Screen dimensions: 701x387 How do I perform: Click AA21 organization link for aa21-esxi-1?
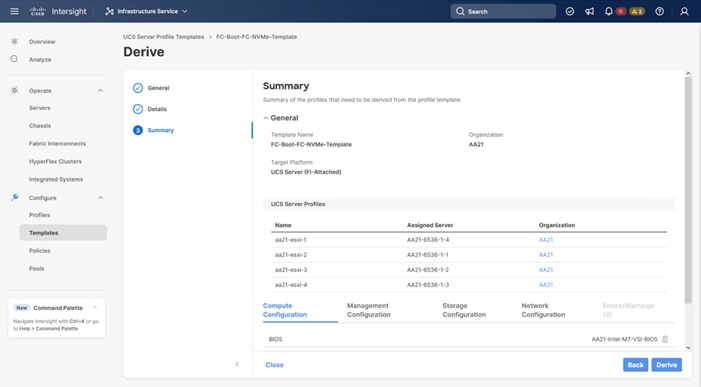click(x=545, y=240)
